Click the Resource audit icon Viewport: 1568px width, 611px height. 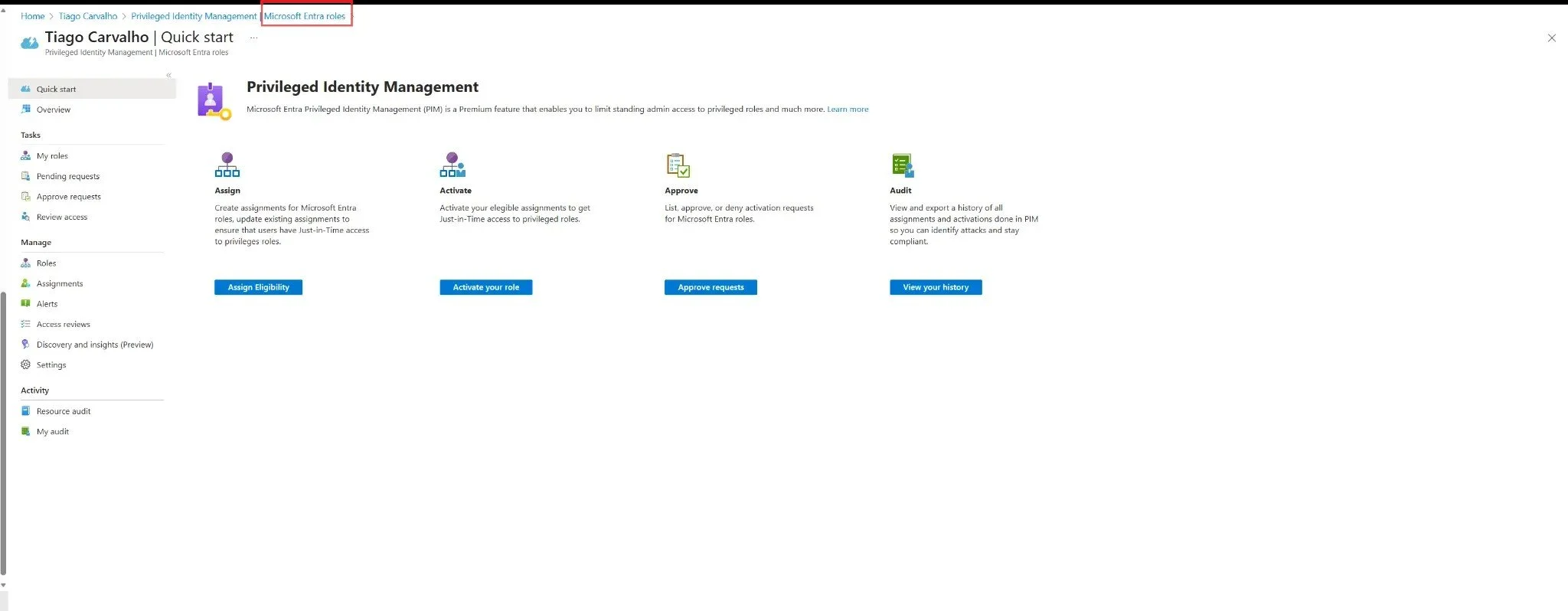tap(25, 410)
